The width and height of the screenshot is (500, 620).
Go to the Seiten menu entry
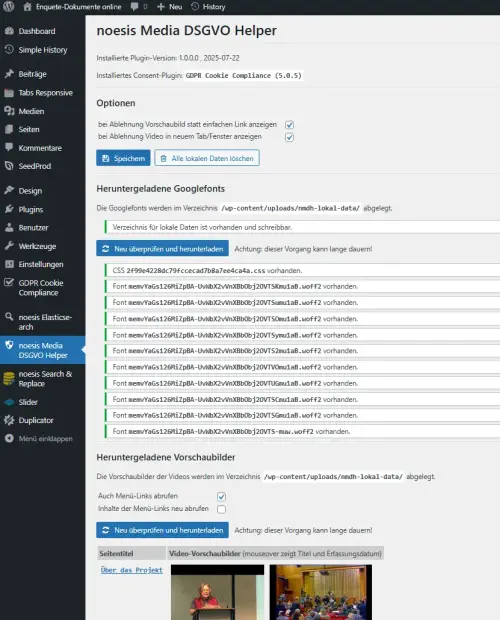29,129
